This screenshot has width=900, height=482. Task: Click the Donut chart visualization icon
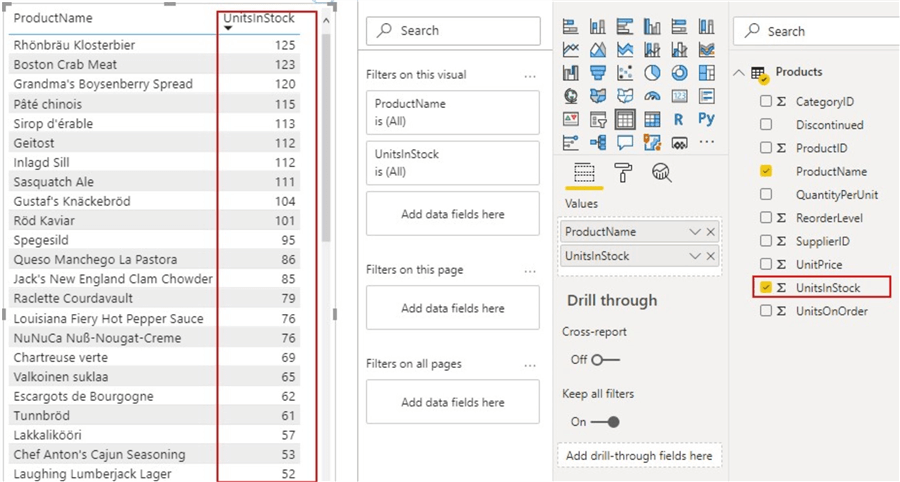679,73
